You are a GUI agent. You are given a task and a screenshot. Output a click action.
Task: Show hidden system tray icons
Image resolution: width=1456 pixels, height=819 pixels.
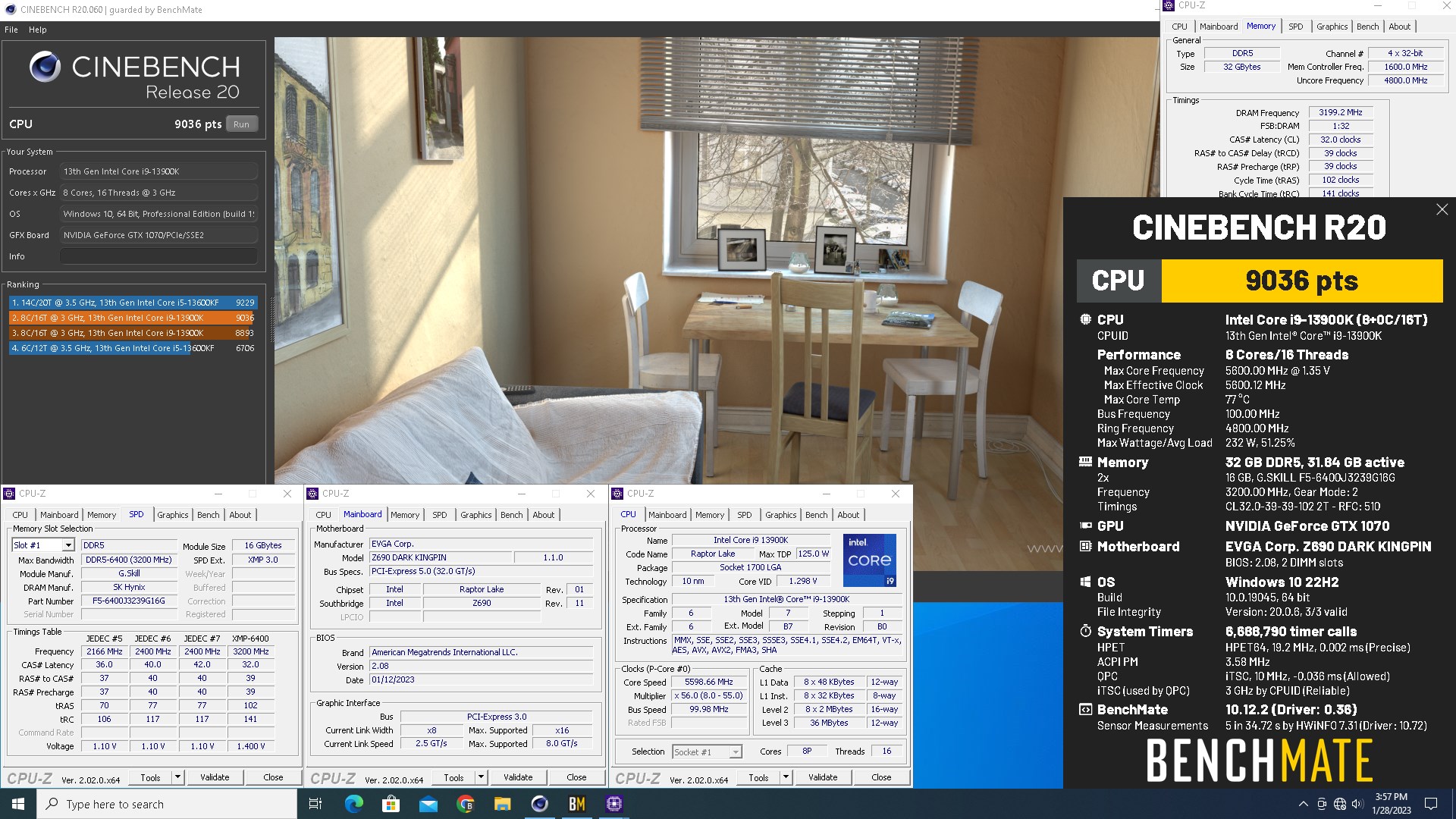click(1303, 804)
